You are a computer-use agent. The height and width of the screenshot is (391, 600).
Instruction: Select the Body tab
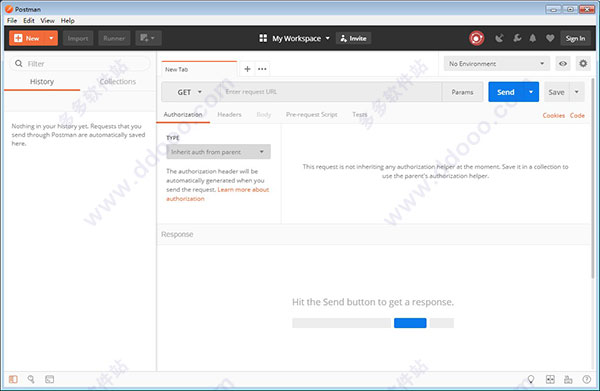(264, 114)
